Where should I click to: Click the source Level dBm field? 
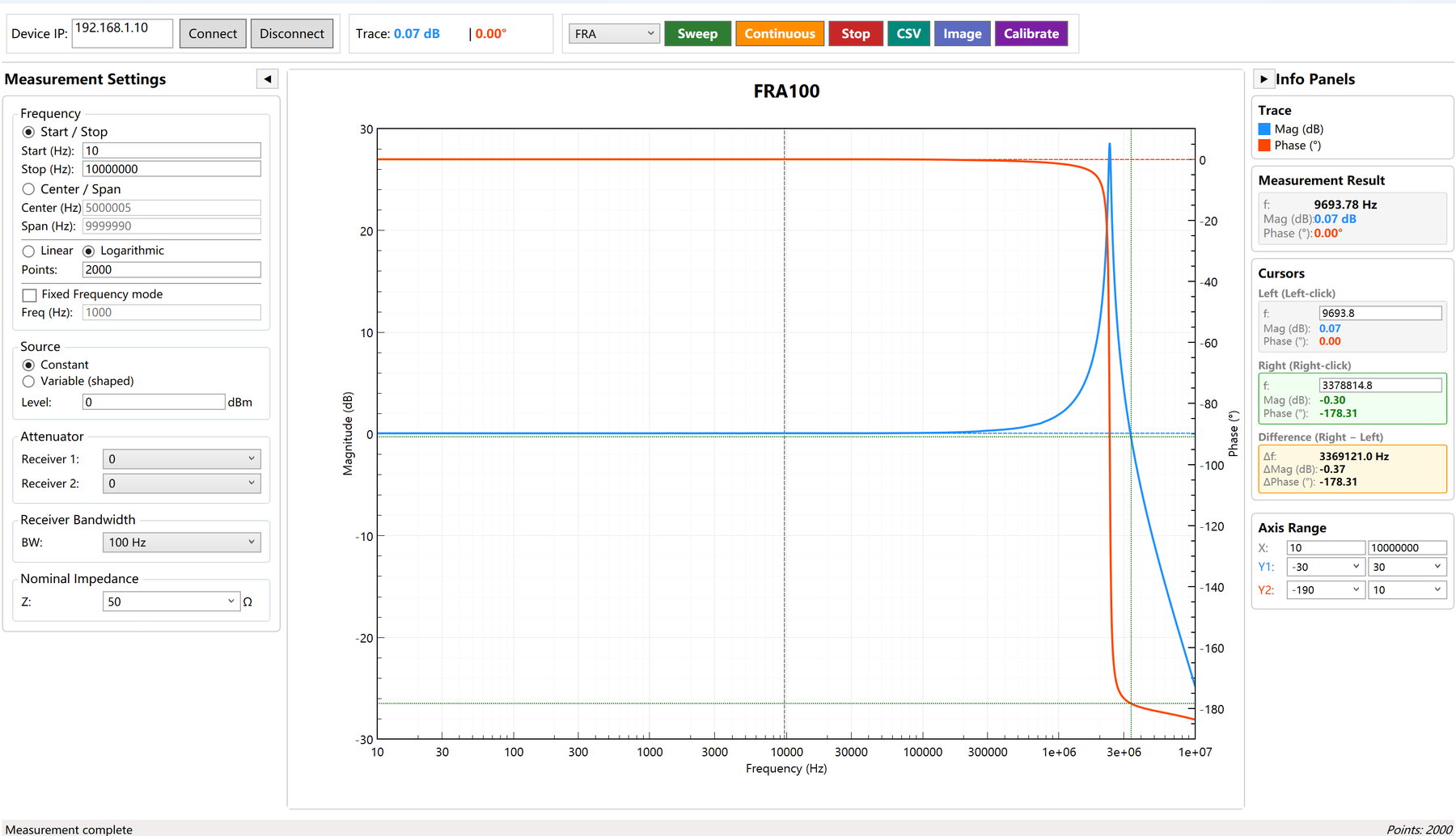(x=154, y=402)
